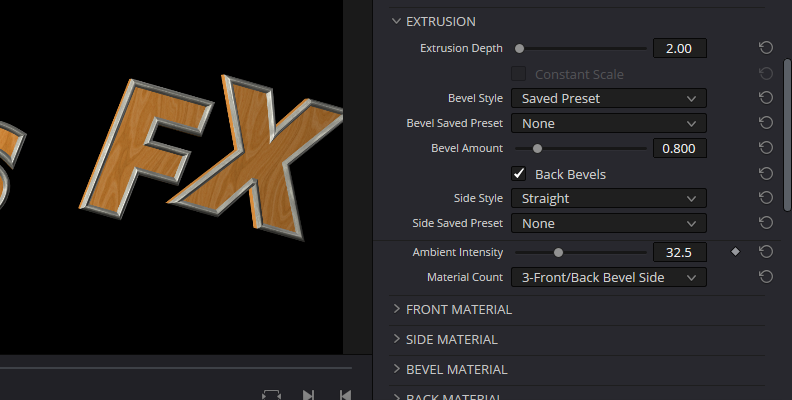The width and height of the screenshot is (792, 400).
Task: Open the Side Style dropdown
Action: [x=608, y=198]
